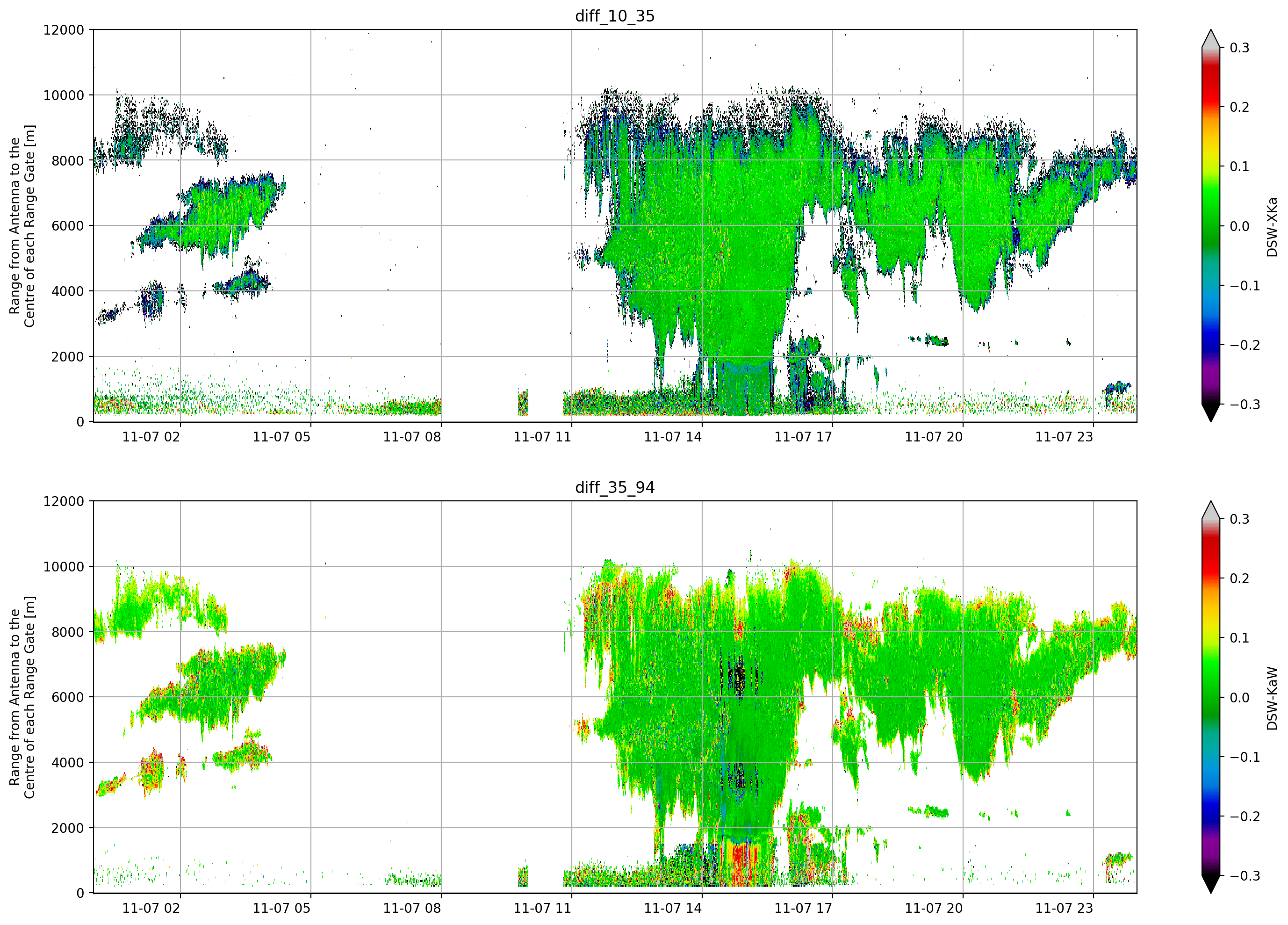Viewport: 1288px width, 925px height.
Task: Select the 10000 y-tick in diff_35_94 plot
Action: point(64,567)
